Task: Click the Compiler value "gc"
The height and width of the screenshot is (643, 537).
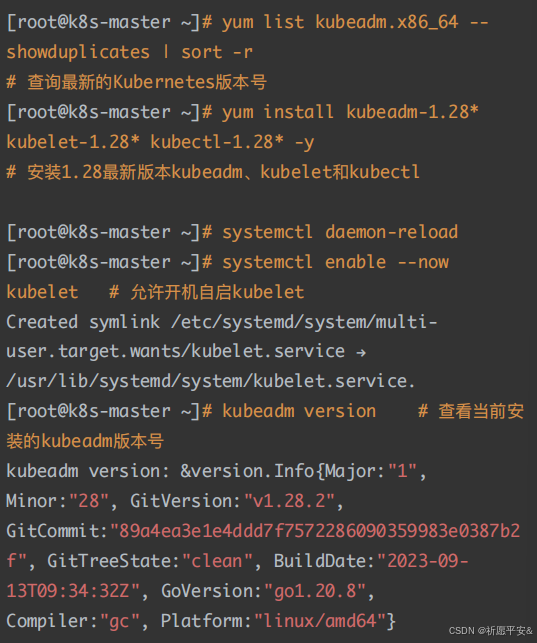Action: (x=120, y=621)
